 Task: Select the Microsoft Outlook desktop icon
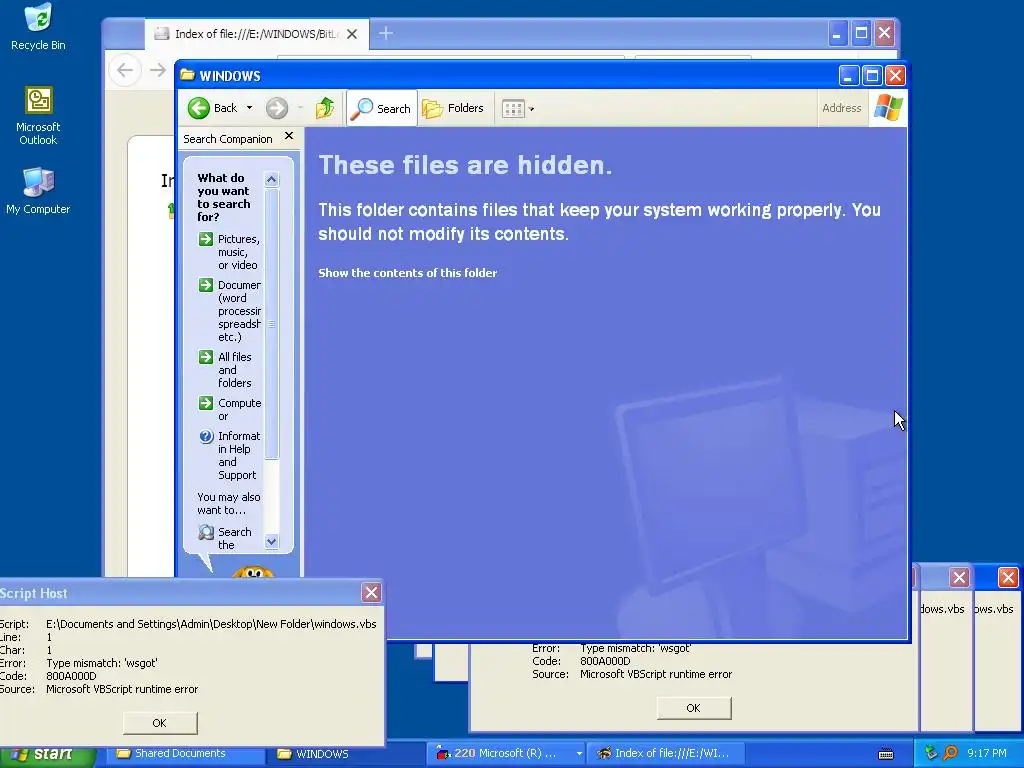(x=38, y=116)
